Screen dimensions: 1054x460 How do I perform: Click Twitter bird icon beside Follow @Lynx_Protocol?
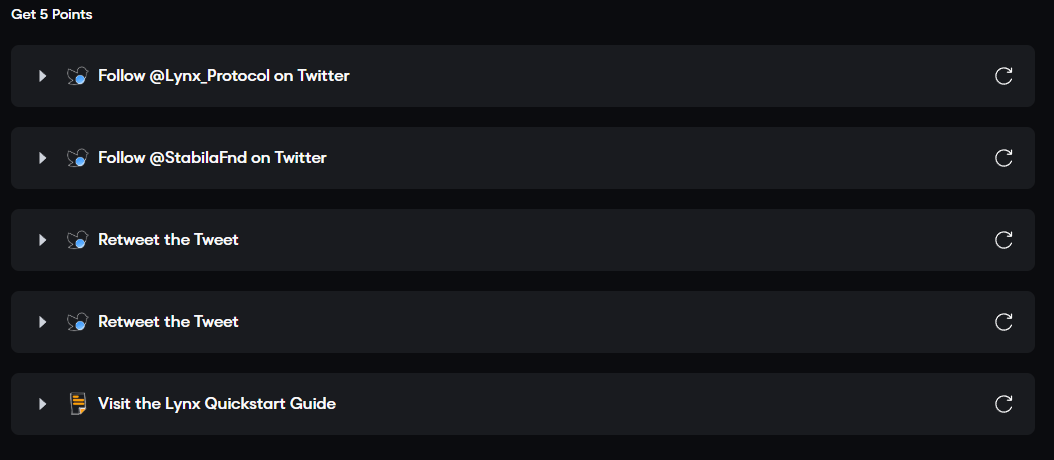(78, 76)
